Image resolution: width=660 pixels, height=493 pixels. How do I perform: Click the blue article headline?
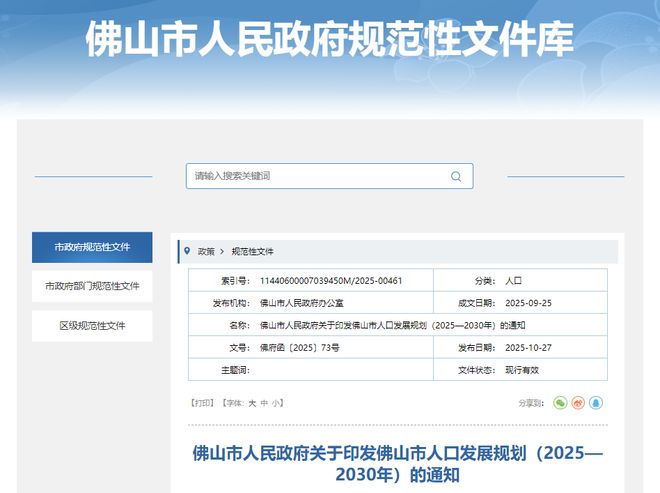coord(397,464)
